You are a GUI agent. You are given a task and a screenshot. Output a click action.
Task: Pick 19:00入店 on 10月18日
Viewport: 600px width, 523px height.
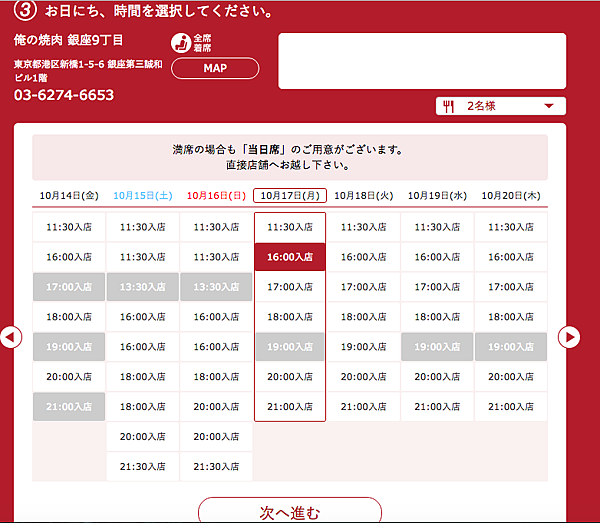pos(364,347)
